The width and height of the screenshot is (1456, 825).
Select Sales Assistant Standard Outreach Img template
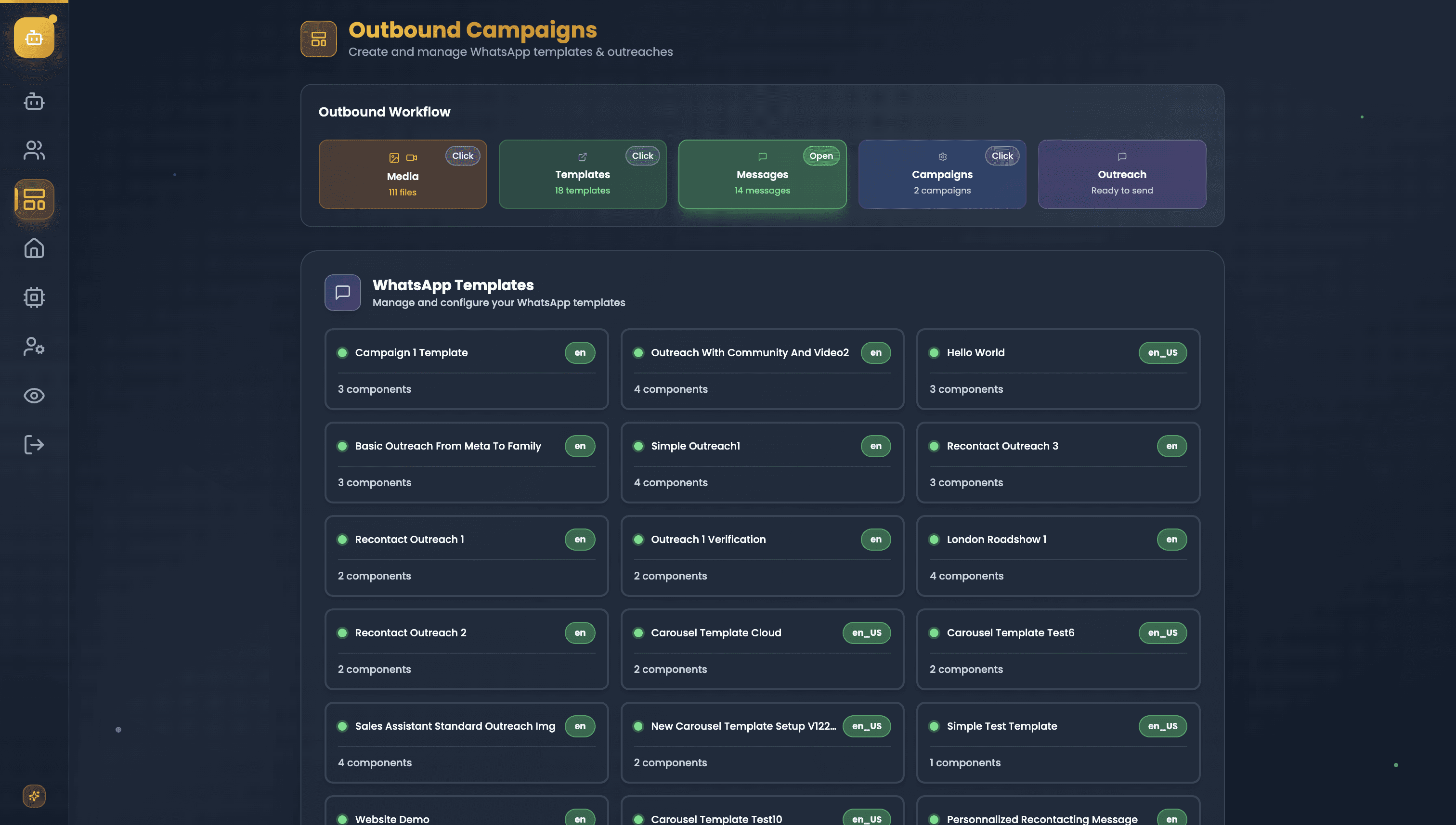coord(466,742)
